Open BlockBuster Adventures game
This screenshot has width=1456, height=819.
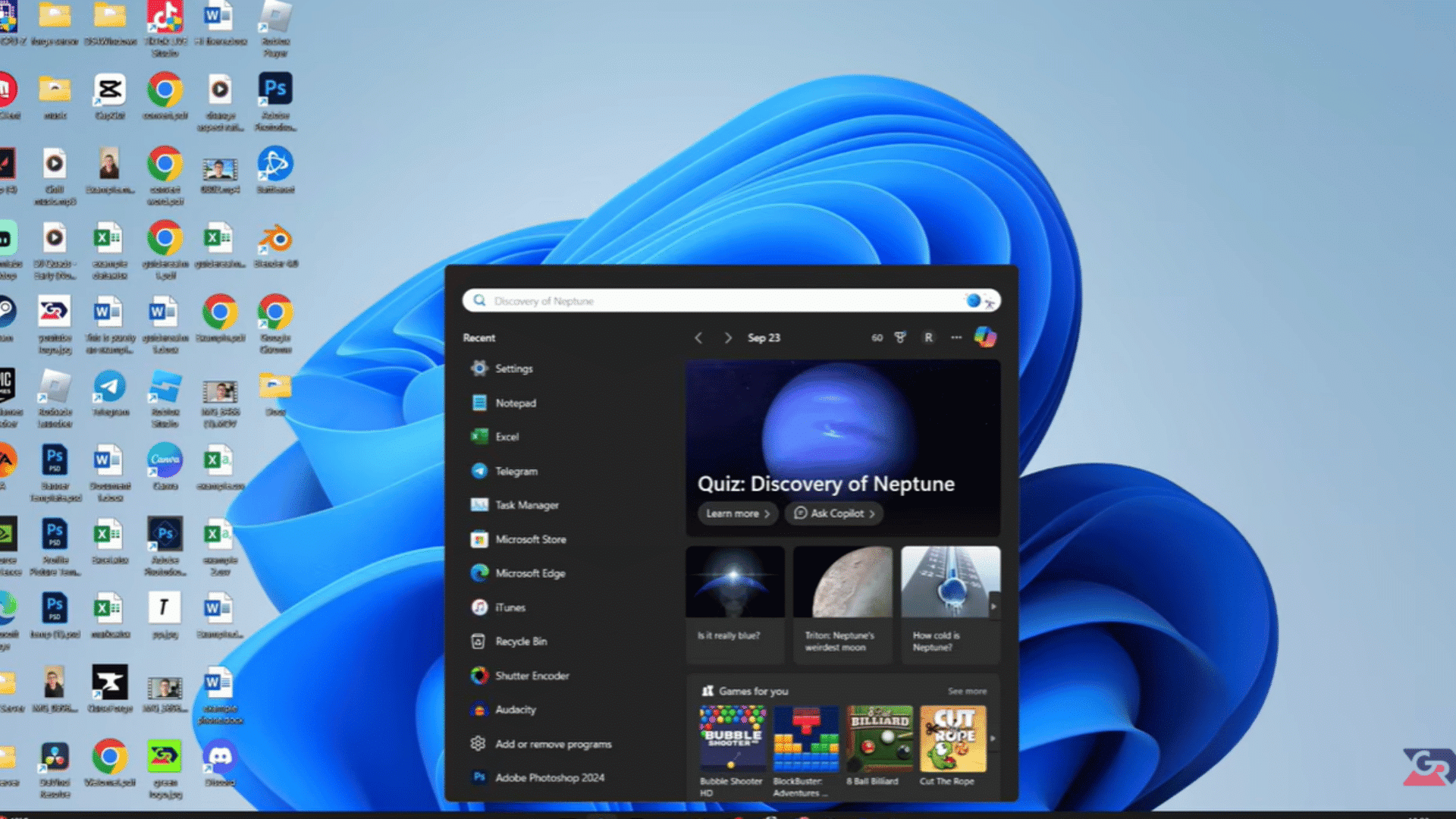point(805,751)
